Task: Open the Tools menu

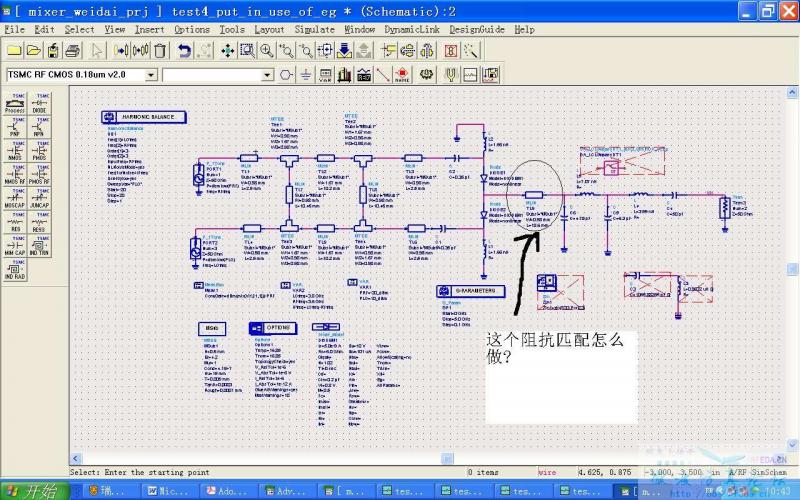Action: click(x=232, y=30)
